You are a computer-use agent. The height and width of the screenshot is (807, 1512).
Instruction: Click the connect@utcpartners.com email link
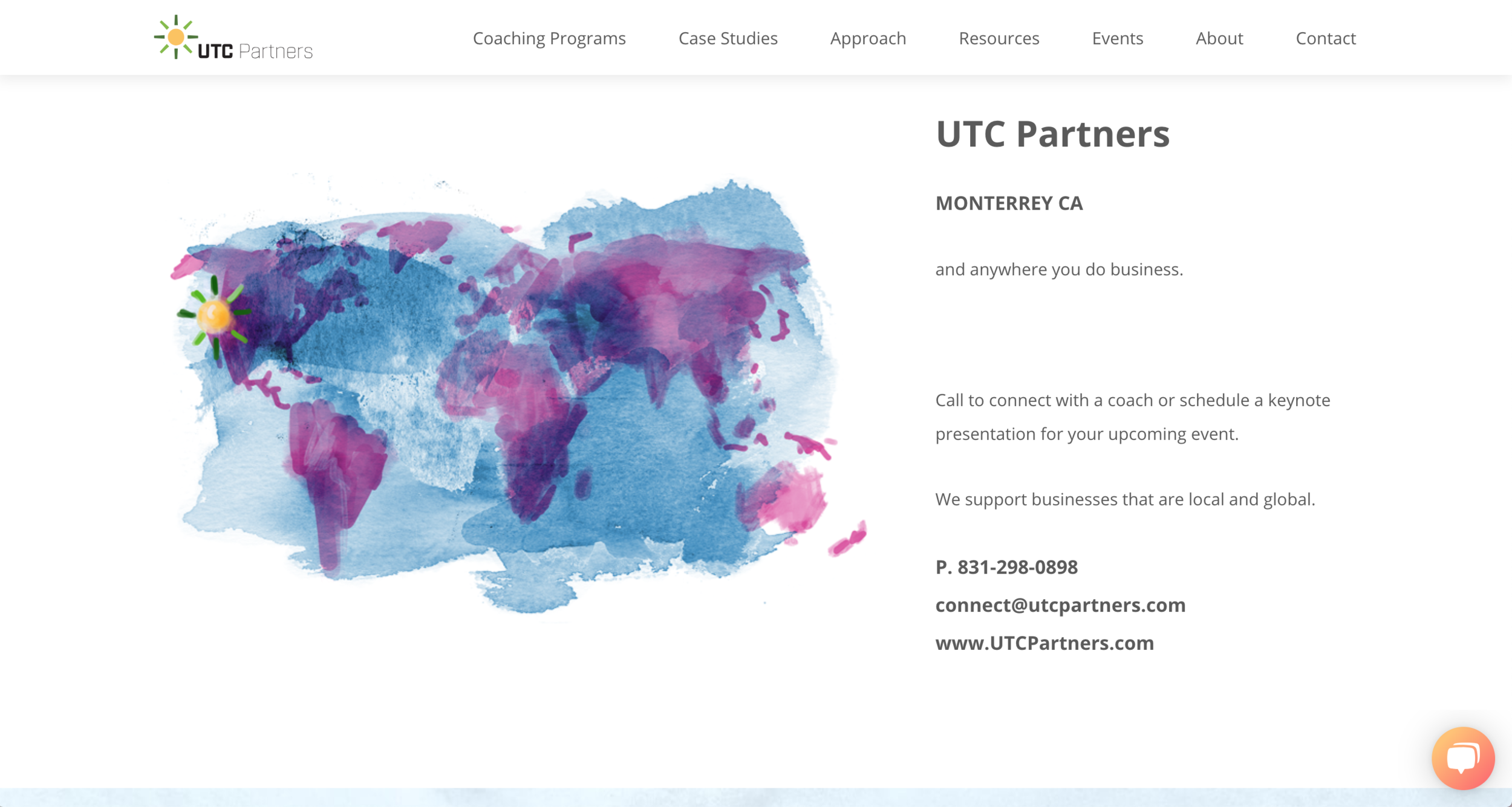(1060, 605)
